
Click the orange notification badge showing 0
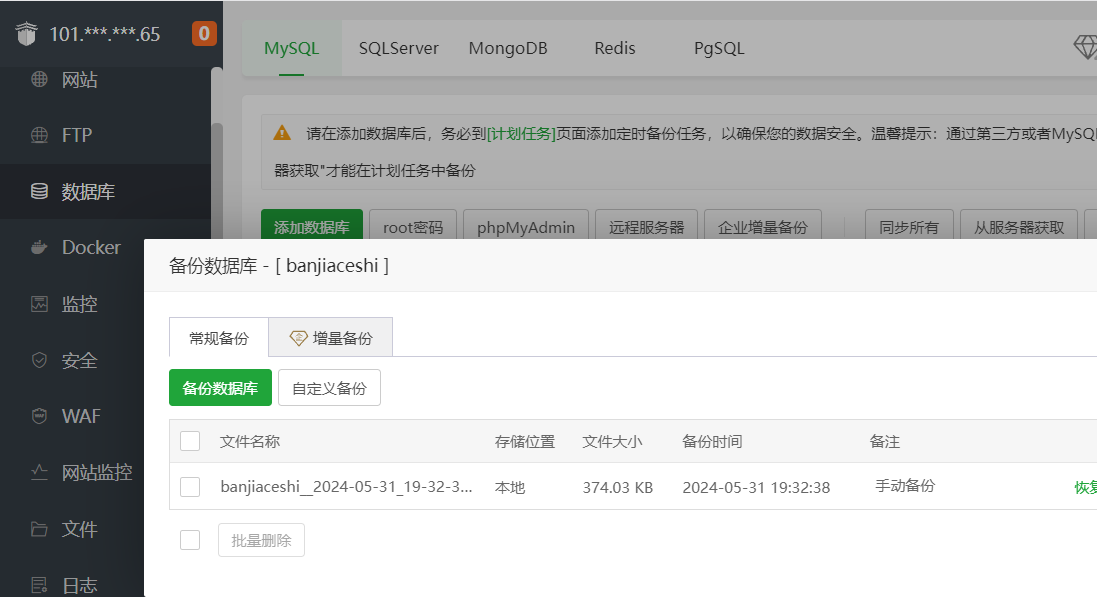pyautogui.click(x=204, y=34)
